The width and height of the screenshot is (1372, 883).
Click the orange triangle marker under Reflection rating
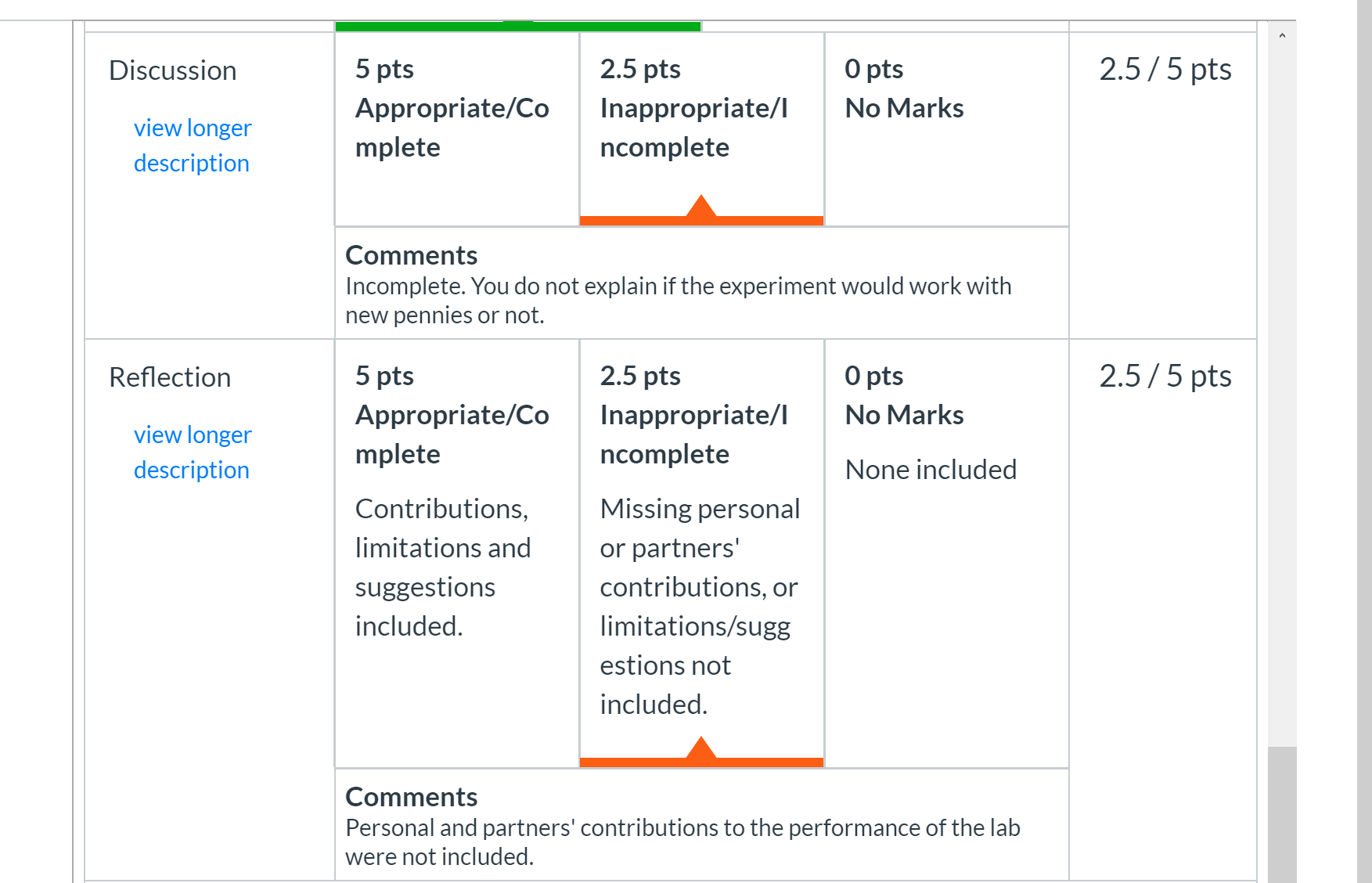[x=701, y=748]
